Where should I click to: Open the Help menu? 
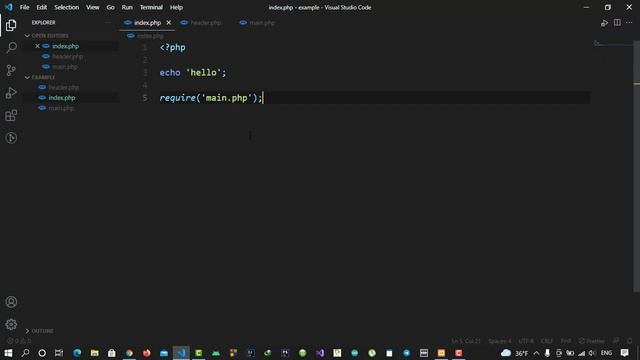pos(176,7)
